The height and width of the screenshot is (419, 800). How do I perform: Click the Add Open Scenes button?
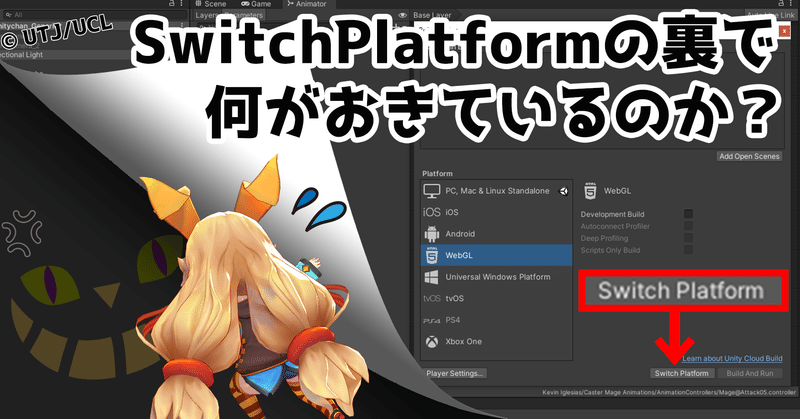pos(749,156)
